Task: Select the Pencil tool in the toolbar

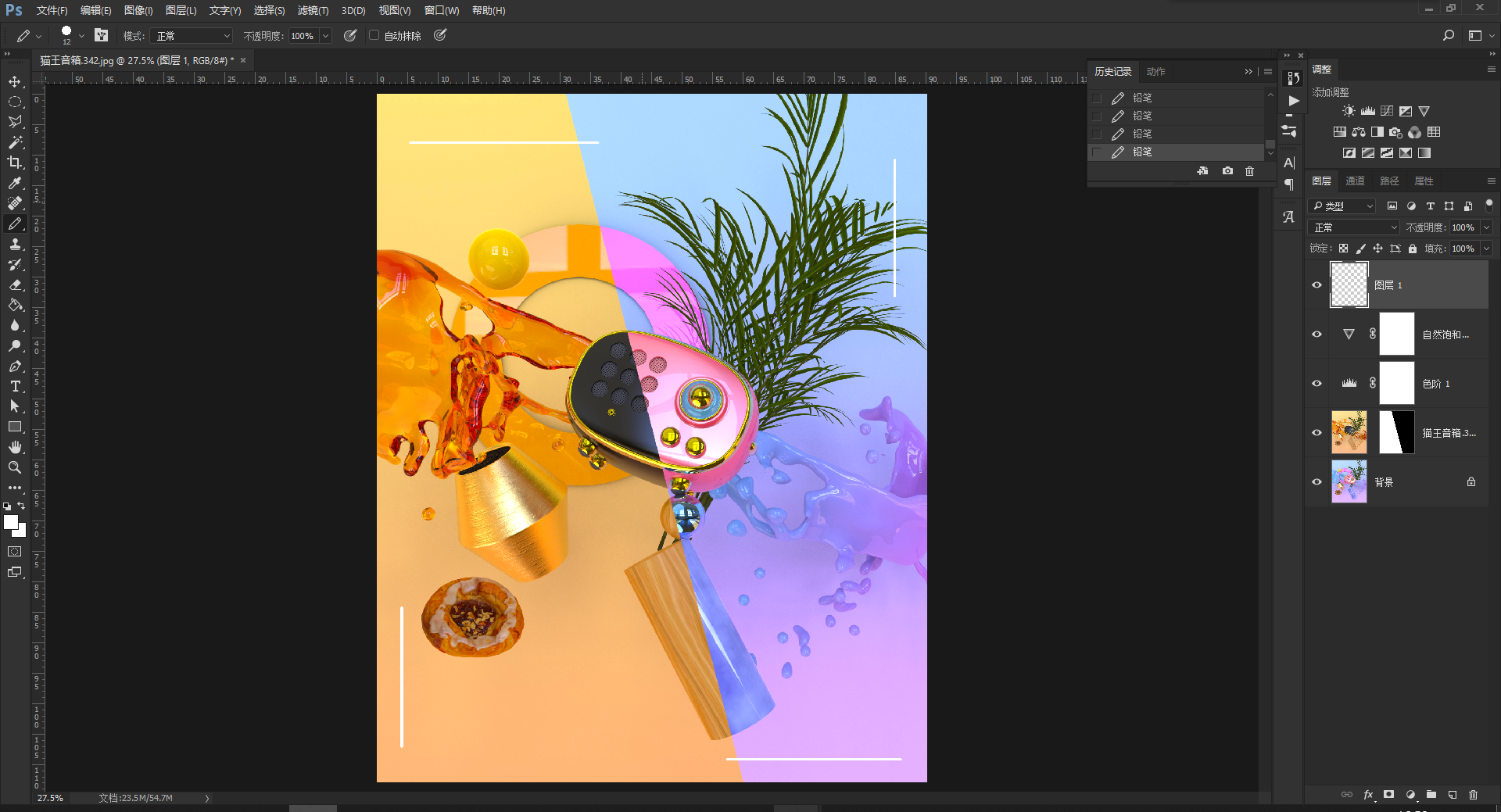Action: click(15, 224)
